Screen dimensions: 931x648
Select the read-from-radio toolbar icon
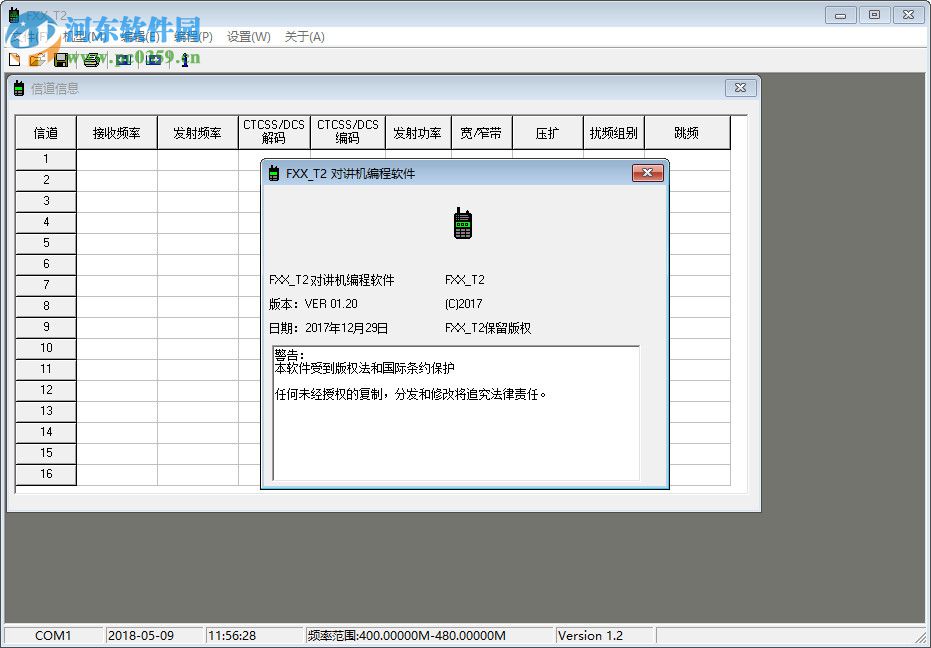(x=122, y=59)
